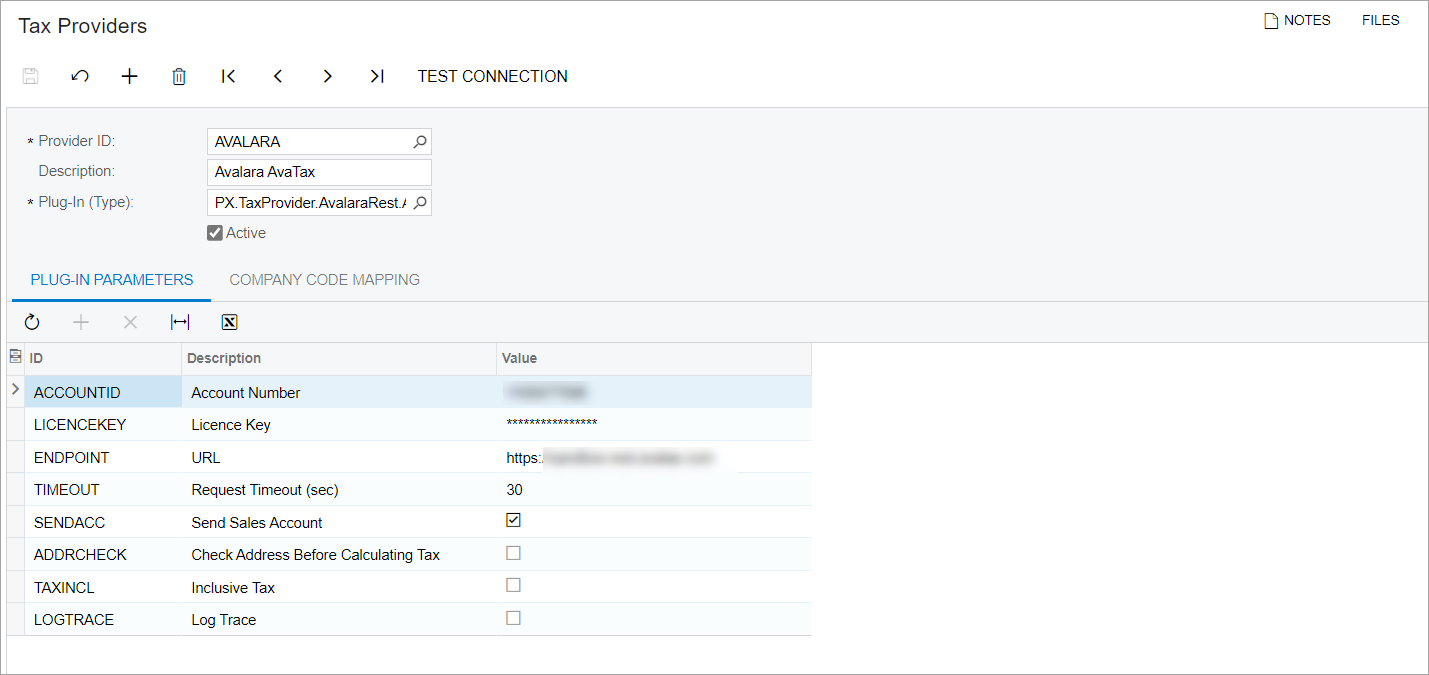The height and width of the screenshot is (675, 1429).
Task: Go to the first record
Action: tap(228, 76)
